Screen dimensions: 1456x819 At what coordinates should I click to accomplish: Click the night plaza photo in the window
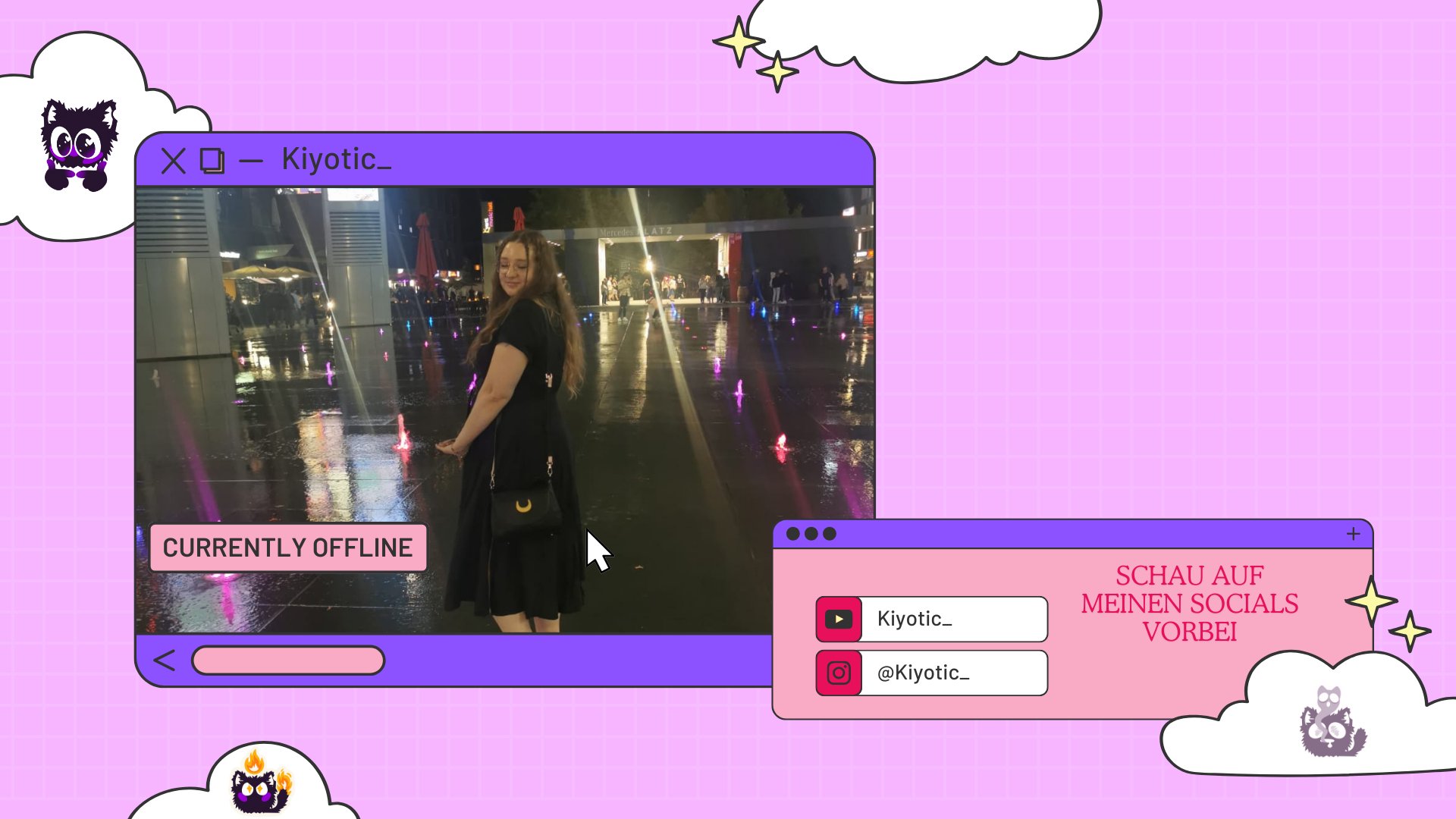[x=505, y=410]
